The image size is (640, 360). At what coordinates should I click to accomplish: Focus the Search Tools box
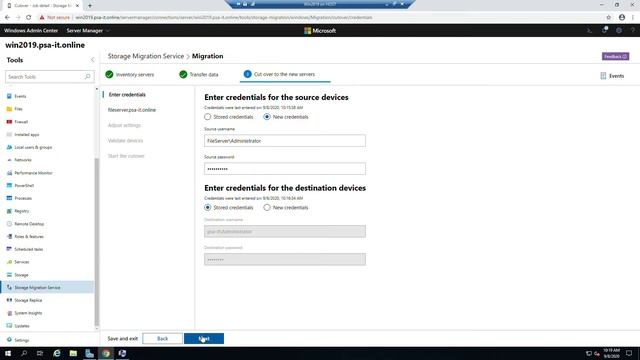[49, 77]
